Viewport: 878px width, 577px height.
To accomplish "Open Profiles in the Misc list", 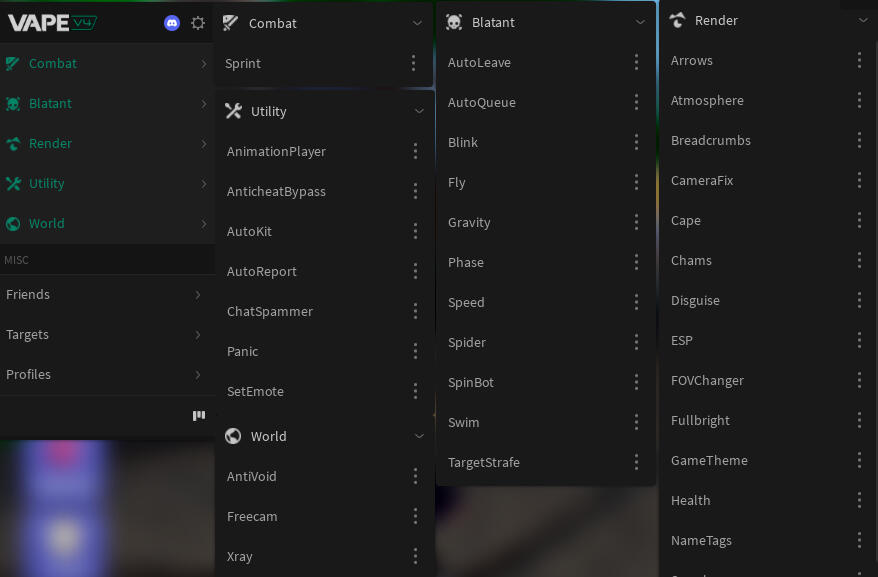I will tap(106, 374).
